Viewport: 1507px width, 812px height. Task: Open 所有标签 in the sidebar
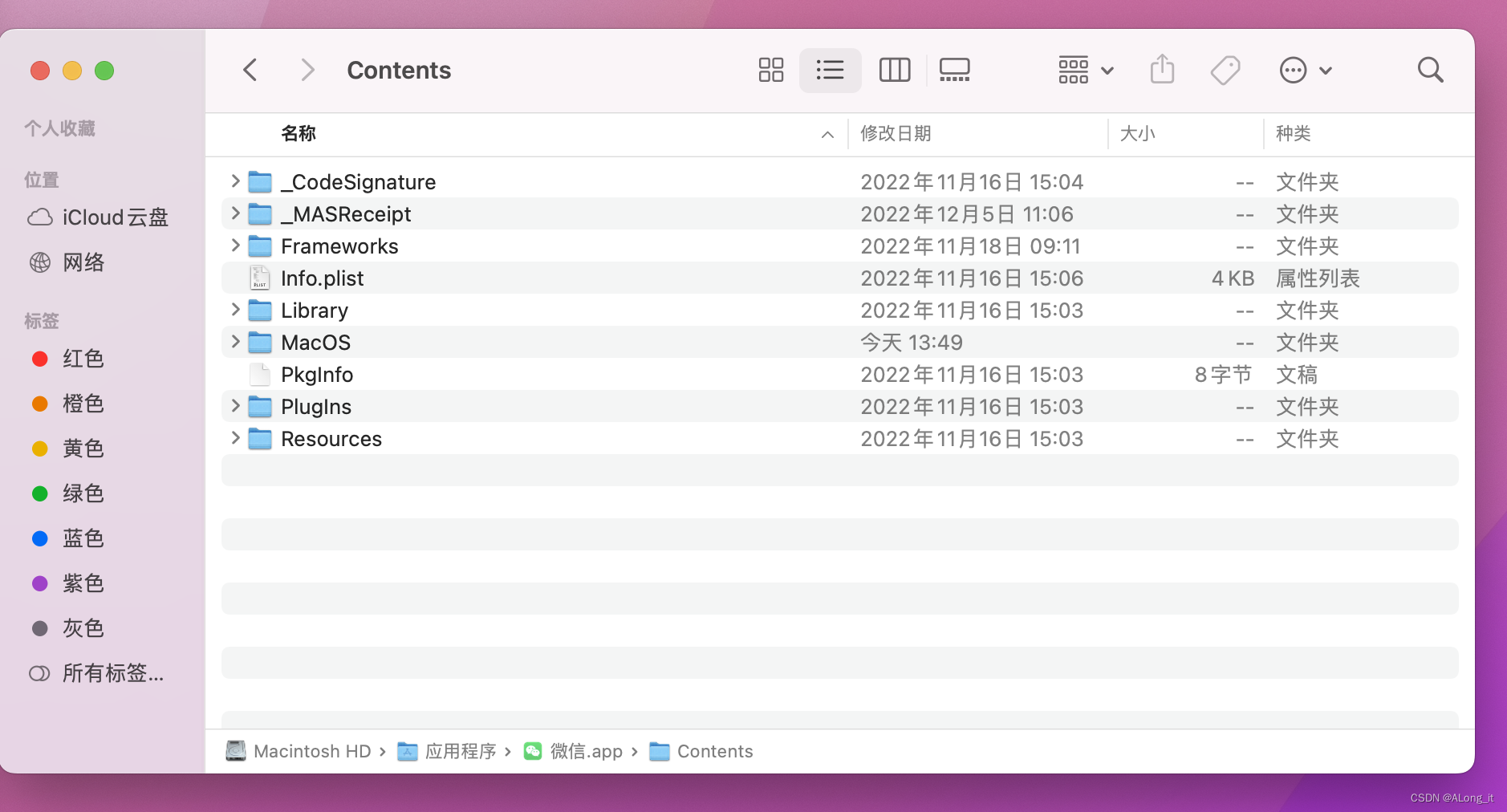112,673
